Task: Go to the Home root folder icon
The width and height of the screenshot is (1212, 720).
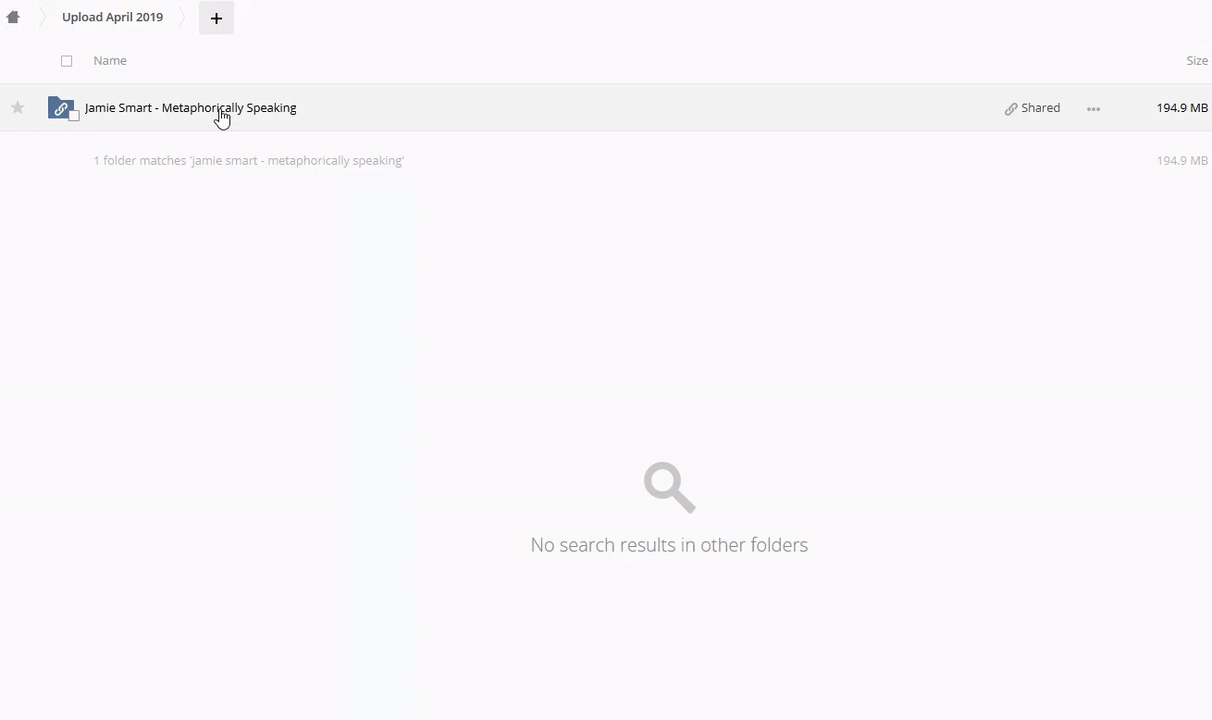Action: click(13, 17)
